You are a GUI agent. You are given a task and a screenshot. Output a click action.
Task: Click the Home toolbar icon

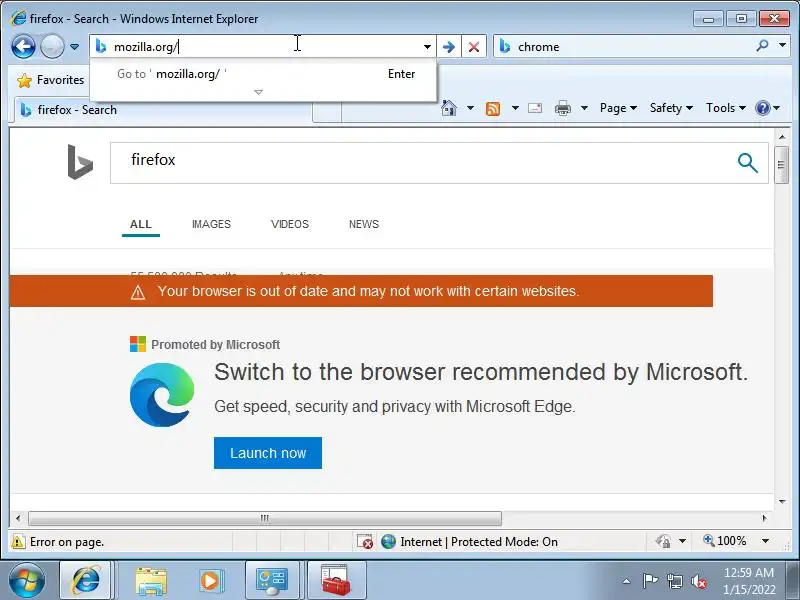[x=449, y=108]
